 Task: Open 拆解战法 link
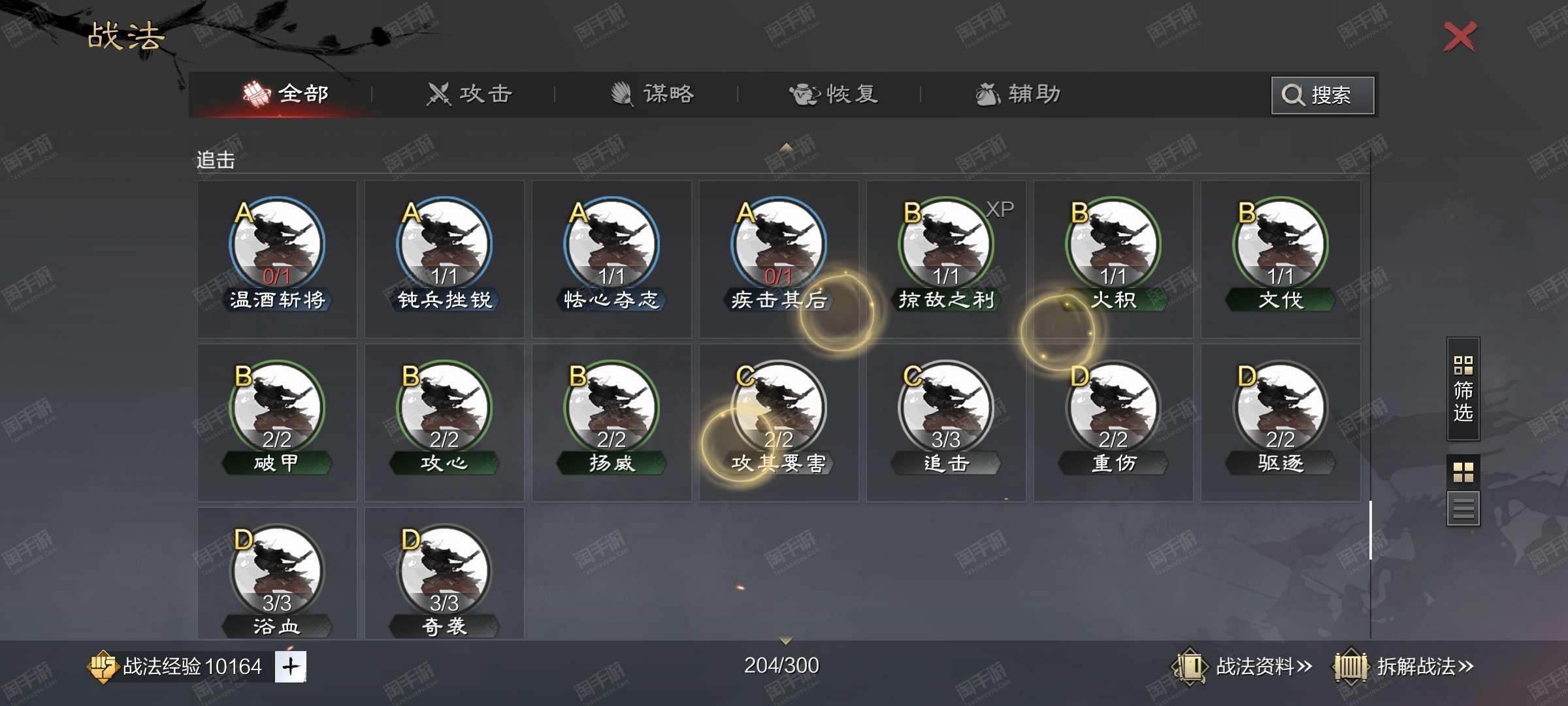[x=1403, y=667]
